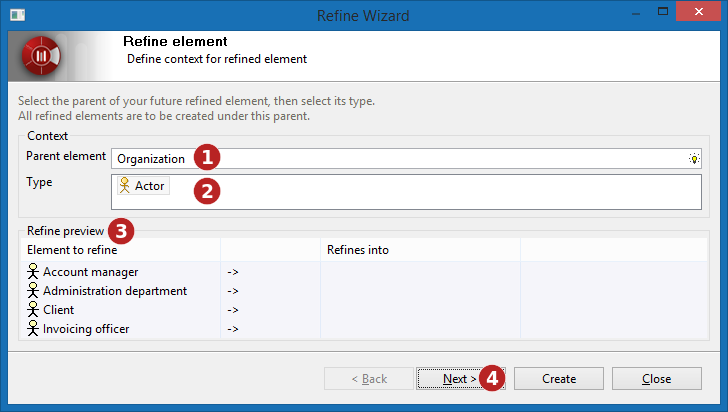Close the wizard with the Close button
Viewport: 728px width, 412px height.
pyautogui.click(x=656, y=379)
